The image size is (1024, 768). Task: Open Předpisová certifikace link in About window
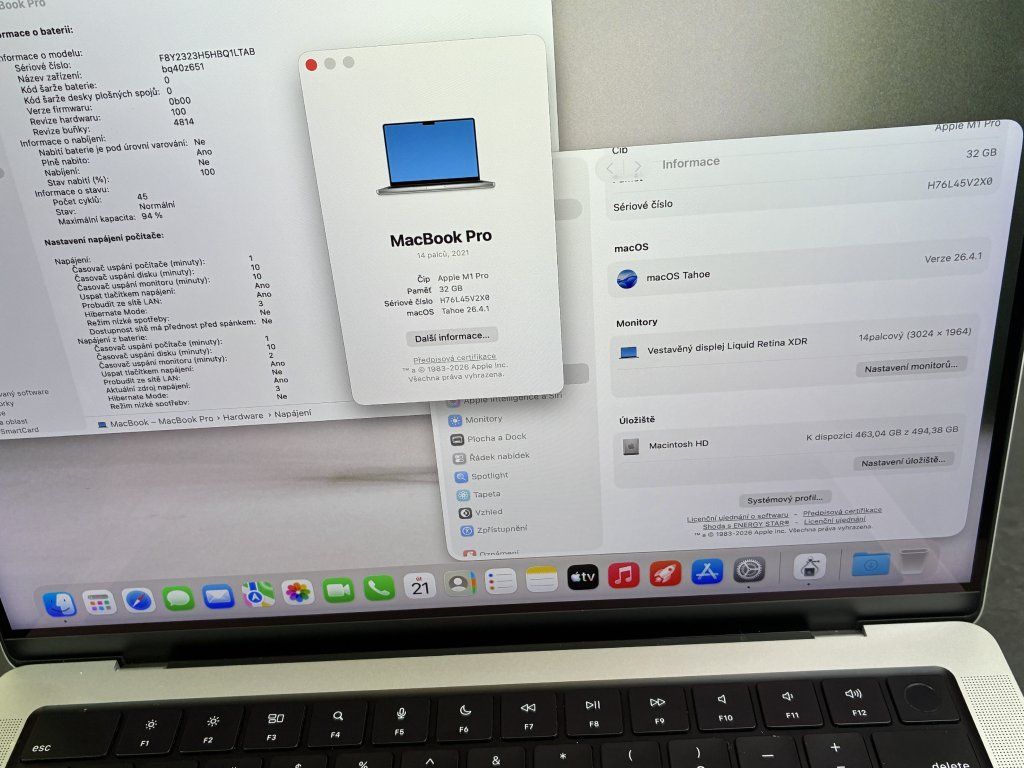pyautogui.click(x=455, y=359)
